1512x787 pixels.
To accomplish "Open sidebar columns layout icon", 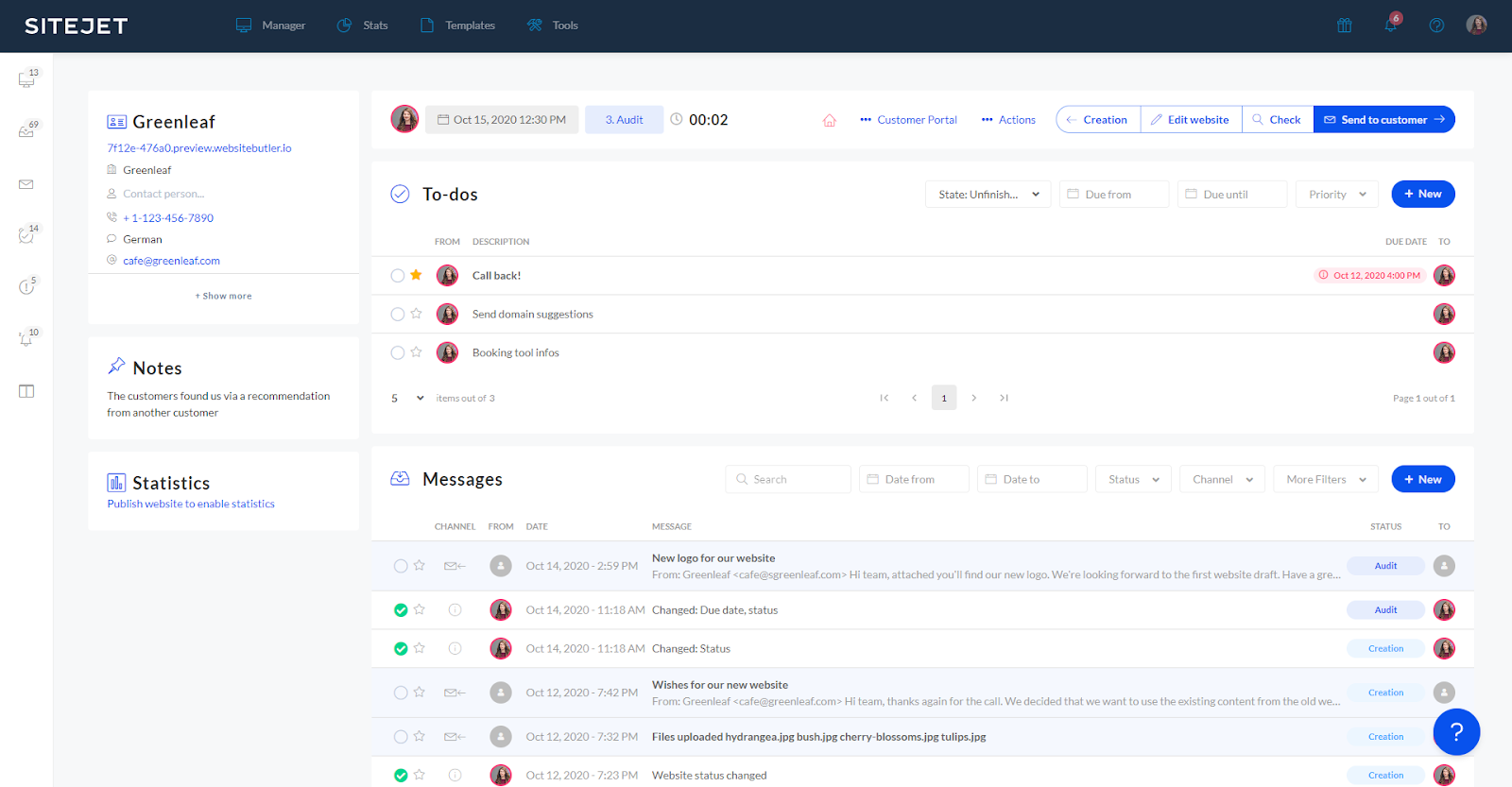I will [26, 391].
